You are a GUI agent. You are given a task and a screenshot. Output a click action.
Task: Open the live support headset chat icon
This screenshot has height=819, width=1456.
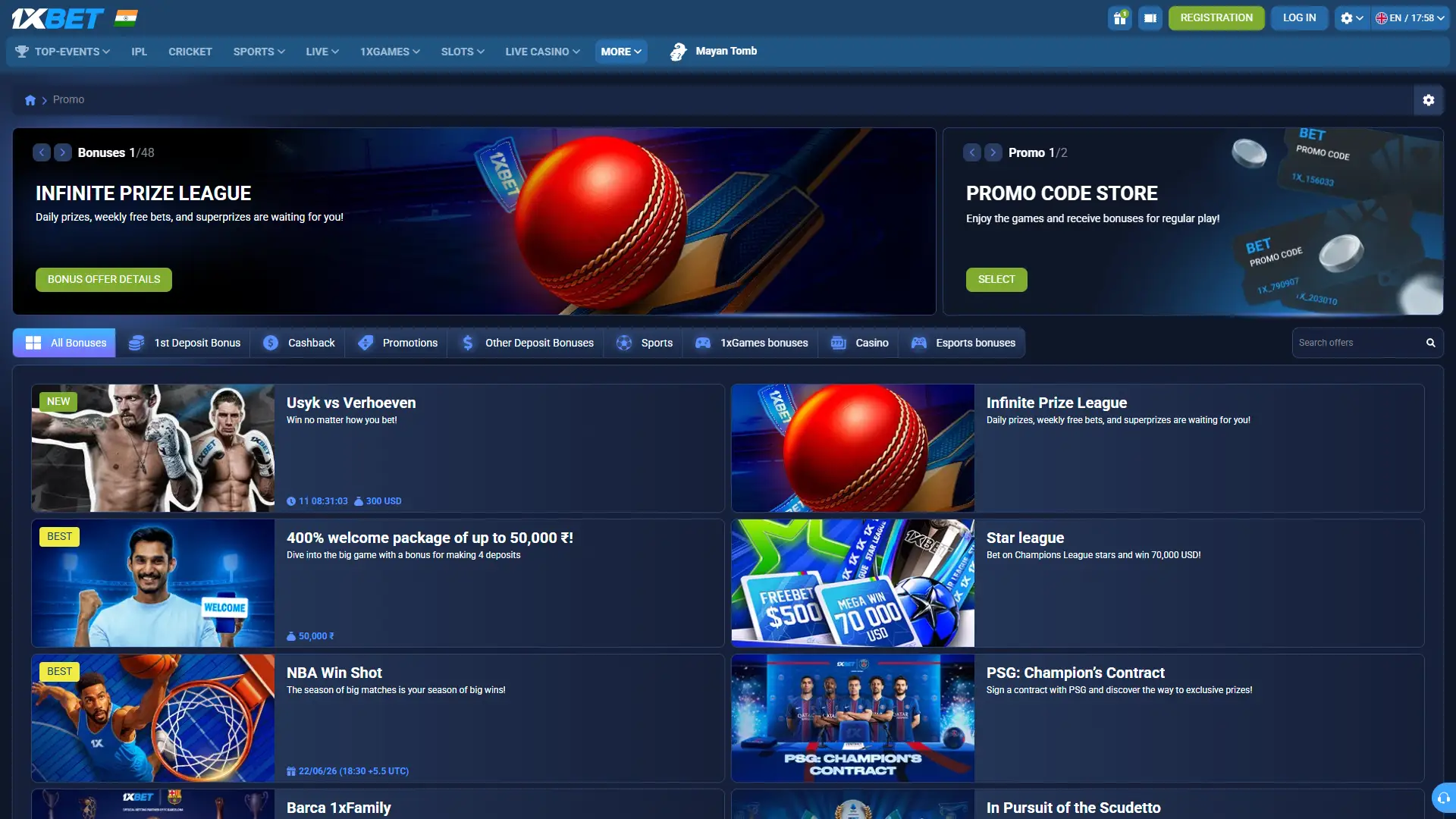pos(1444,798)
